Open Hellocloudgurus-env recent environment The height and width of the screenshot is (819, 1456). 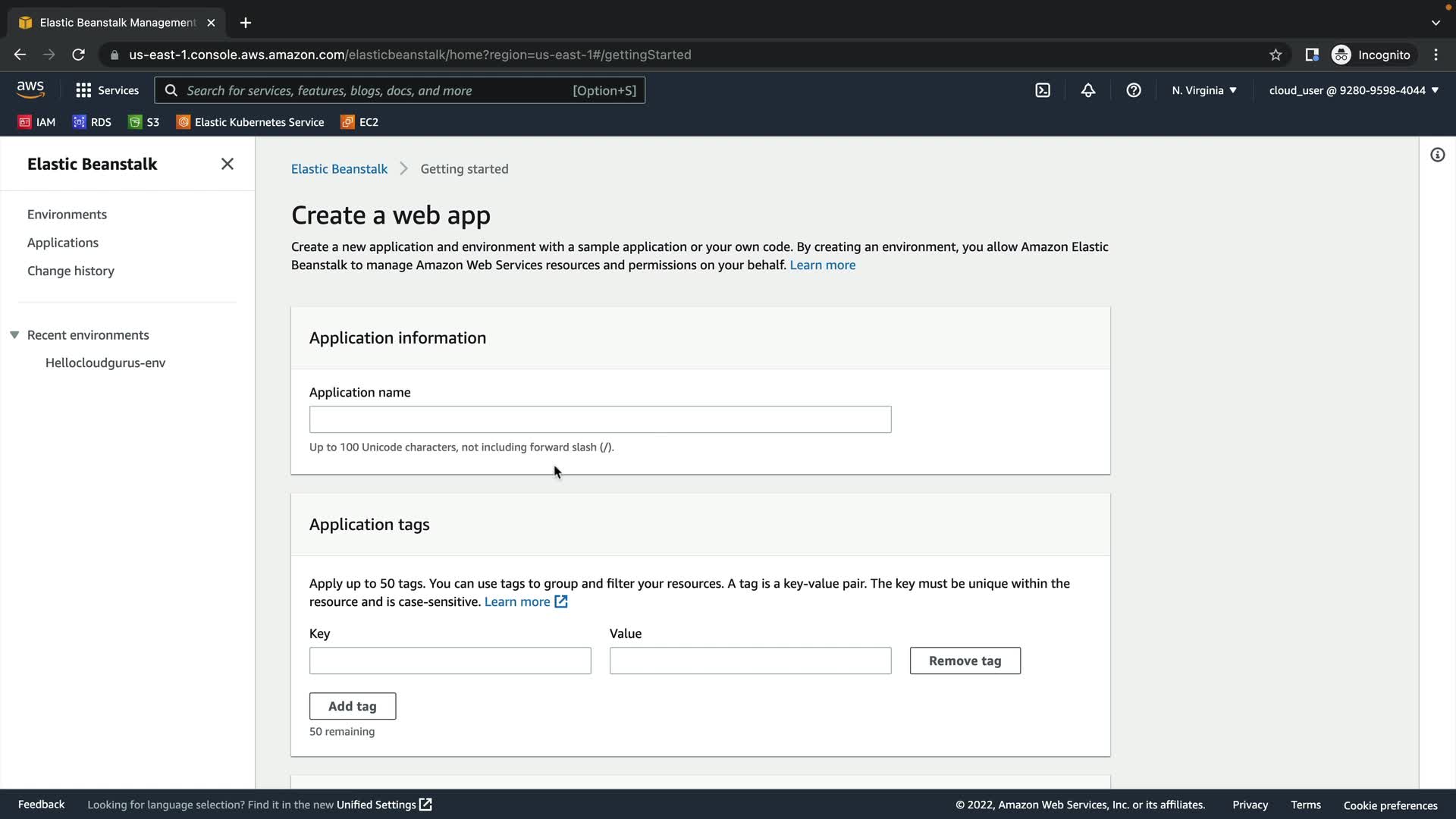pos(105,363)
